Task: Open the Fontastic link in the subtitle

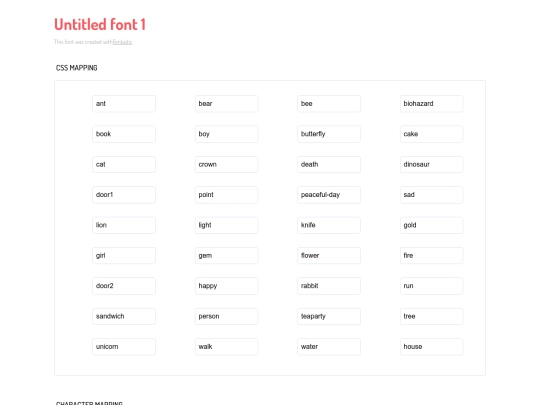Action: pos(122,42)
